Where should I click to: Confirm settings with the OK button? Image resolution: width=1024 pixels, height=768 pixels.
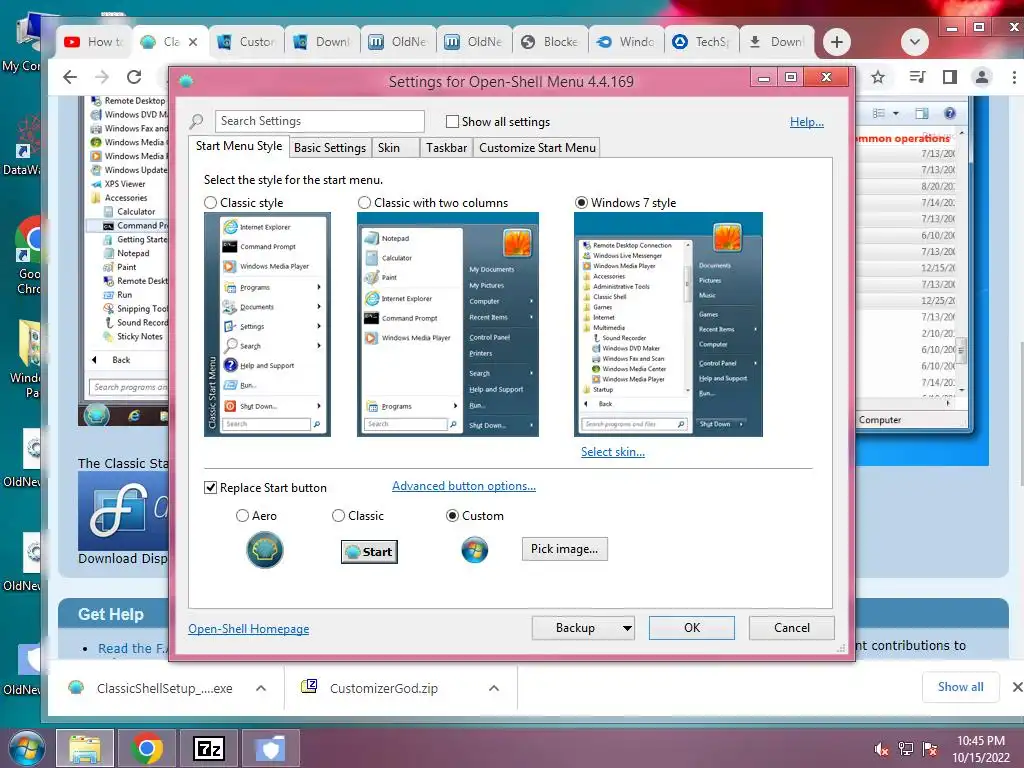coord(692,628)
